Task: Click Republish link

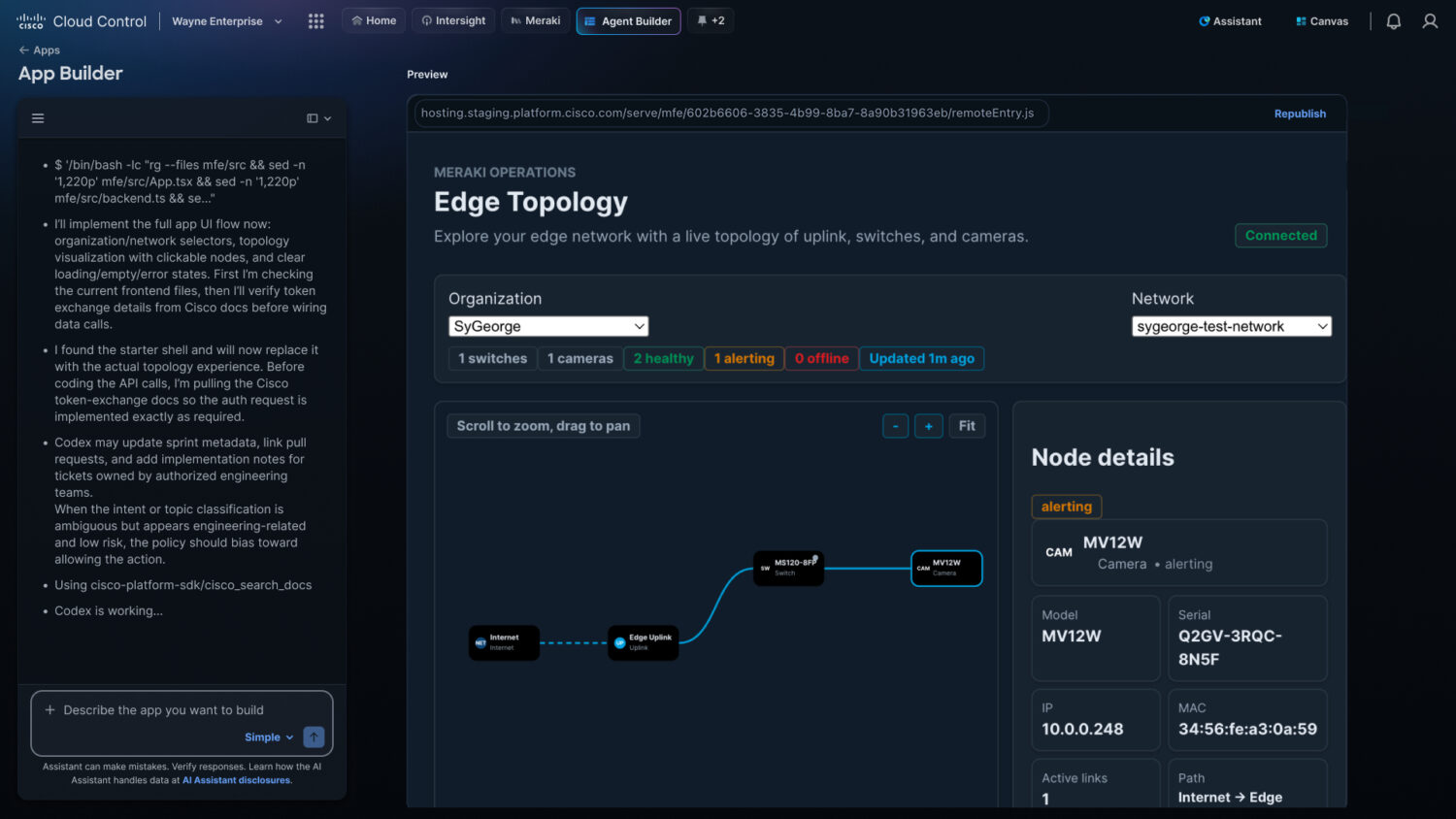Action: pyautogui.click(x=1300, y=114)
